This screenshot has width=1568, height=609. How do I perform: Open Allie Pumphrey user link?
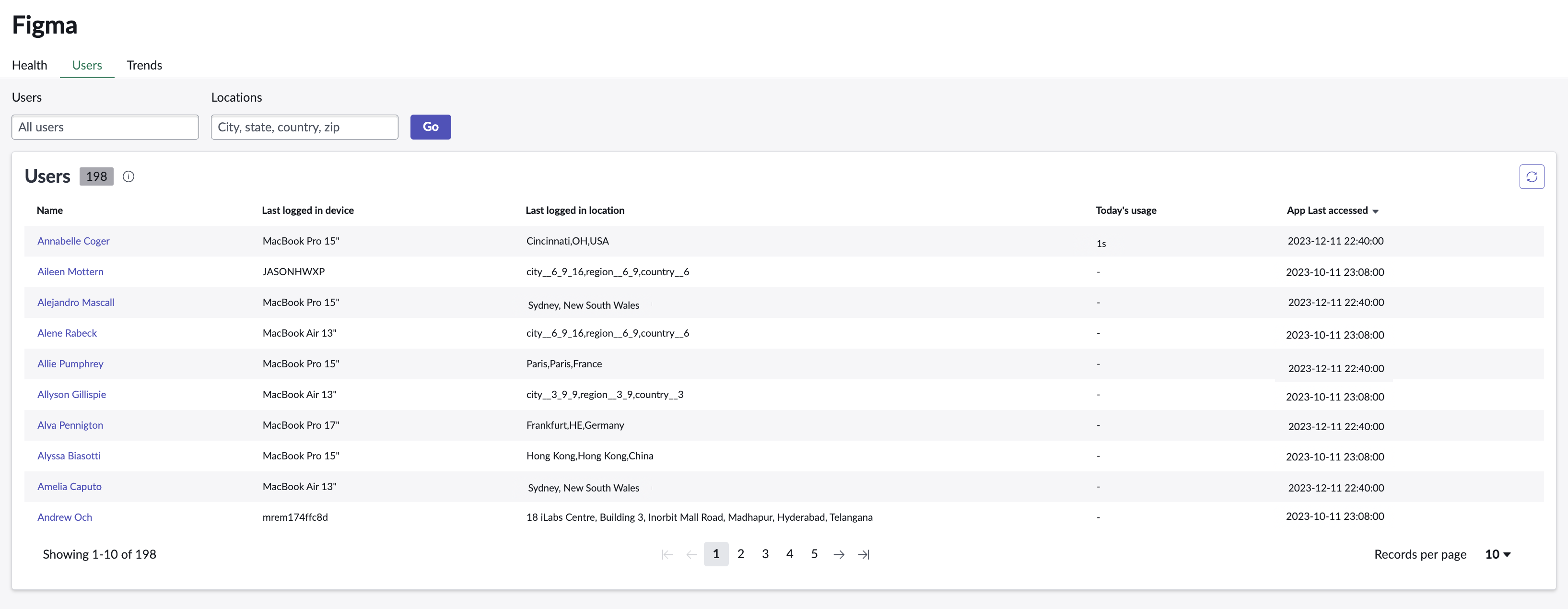tap(70, 363)
